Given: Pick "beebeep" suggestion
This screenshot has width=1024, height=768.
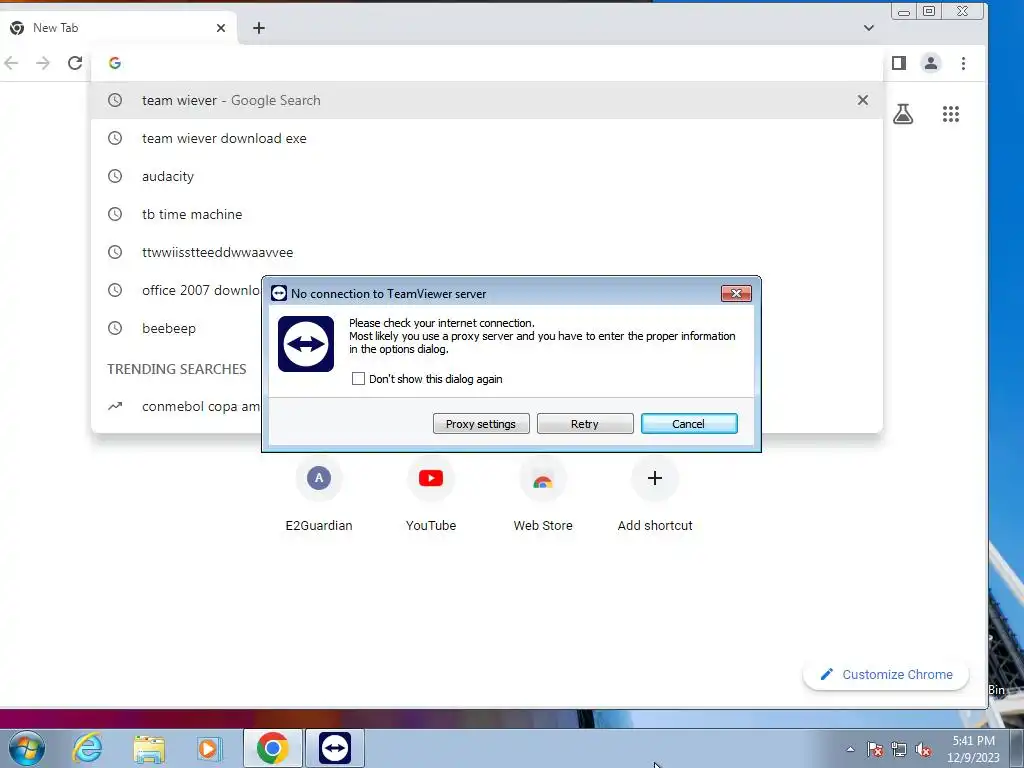Looking at the screenshot, I should click(x=176, y=328).
